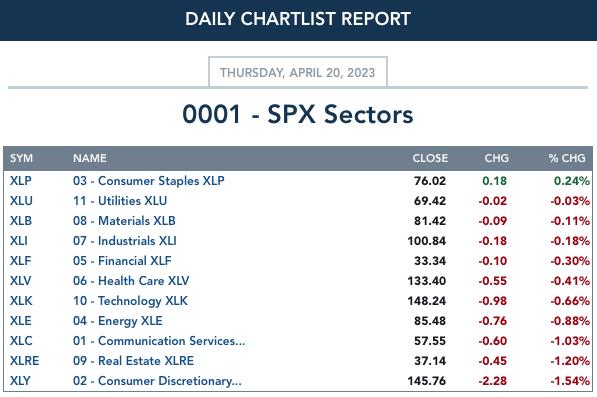The height and width of the screenshot is (397, 597).
Task: Sort the table by CLOSE column header
Action: 430,158
